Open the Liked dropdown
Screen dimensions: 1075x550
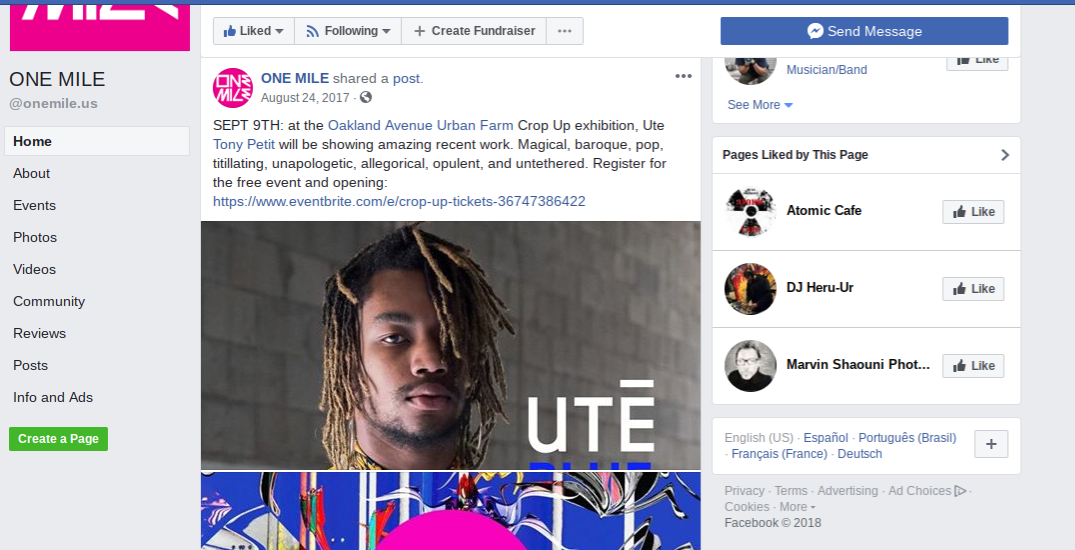(x=254, y=31)
